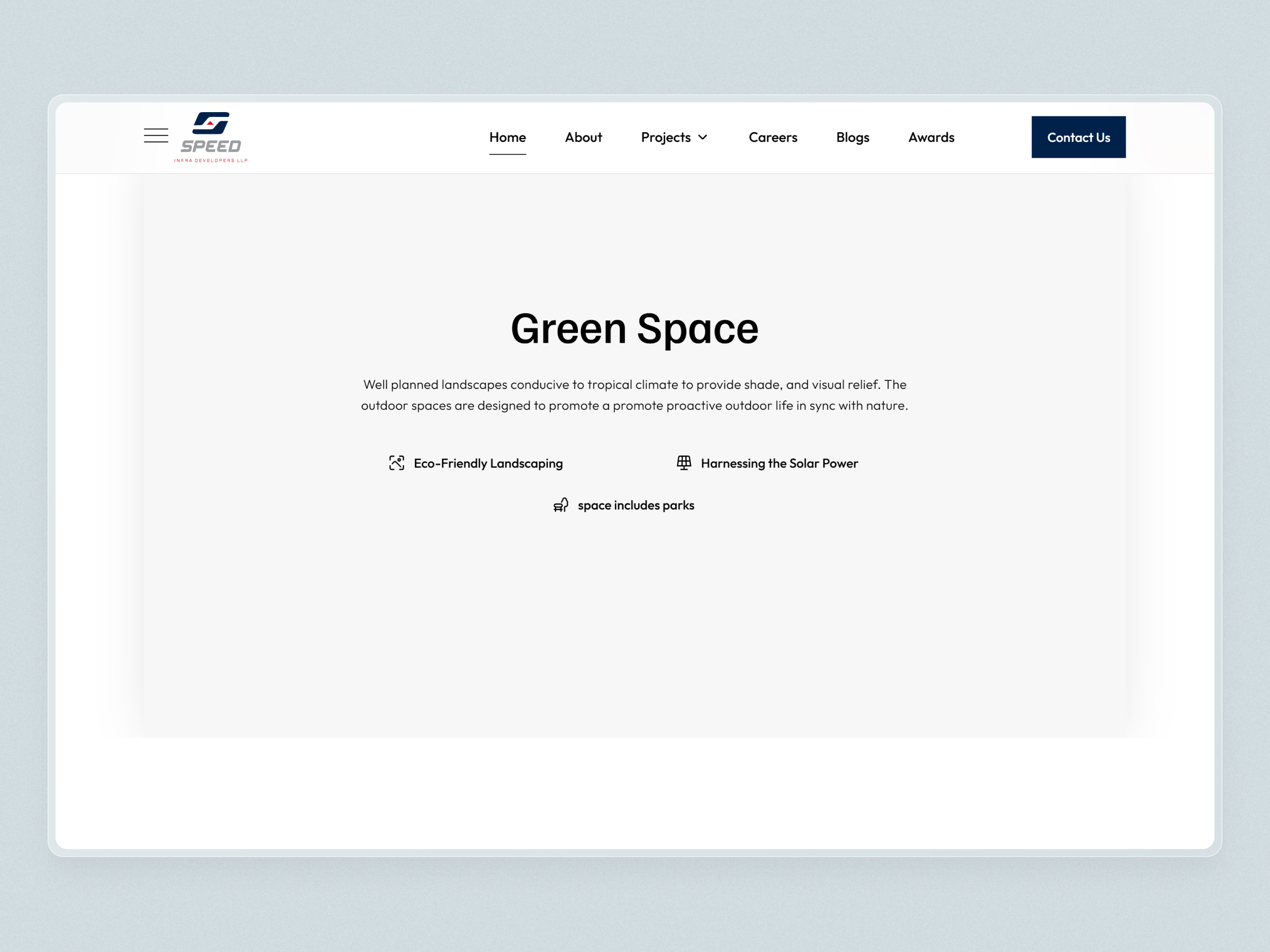Open the Projects chevron arrow

click(703, 137)
